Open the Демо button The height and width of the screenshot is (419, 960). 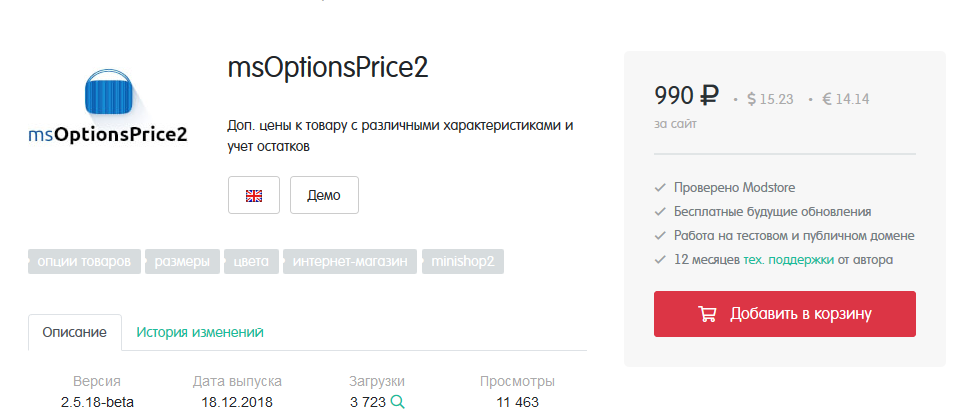tap(324, 195)
